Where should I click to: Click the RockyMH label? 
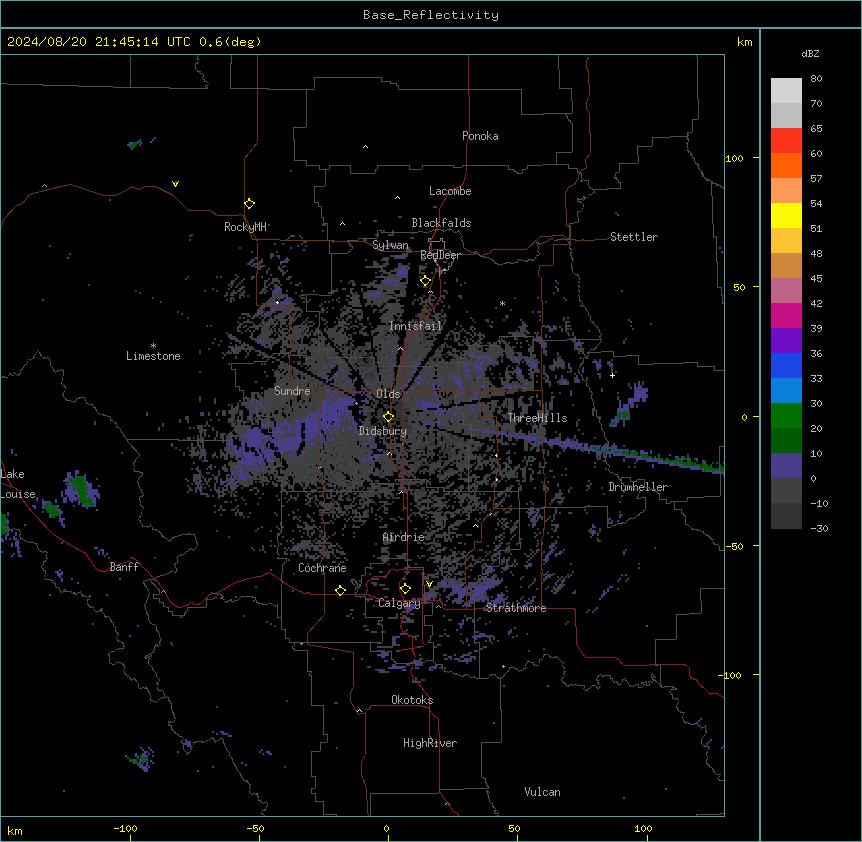pyautogui.click(x=245, y=227)
